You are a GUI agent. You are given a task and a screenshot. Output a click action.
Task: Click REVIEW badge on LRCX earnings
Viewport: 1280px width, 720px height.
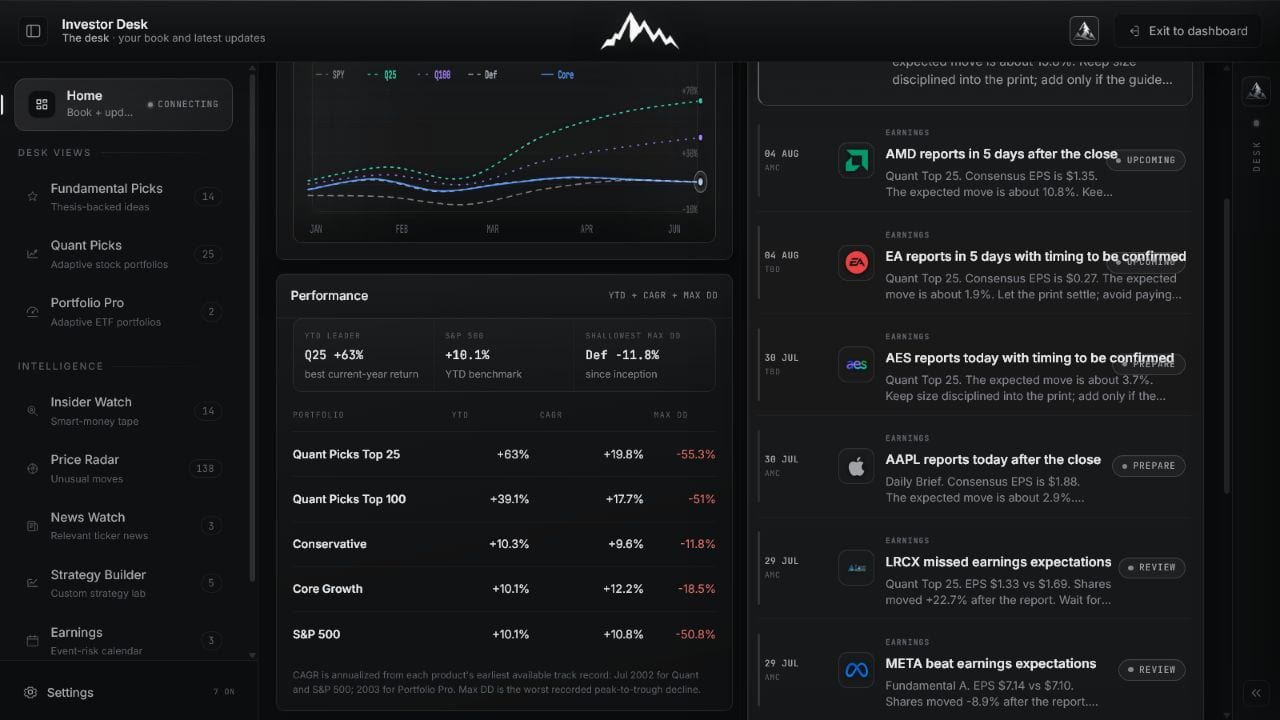1151,568
